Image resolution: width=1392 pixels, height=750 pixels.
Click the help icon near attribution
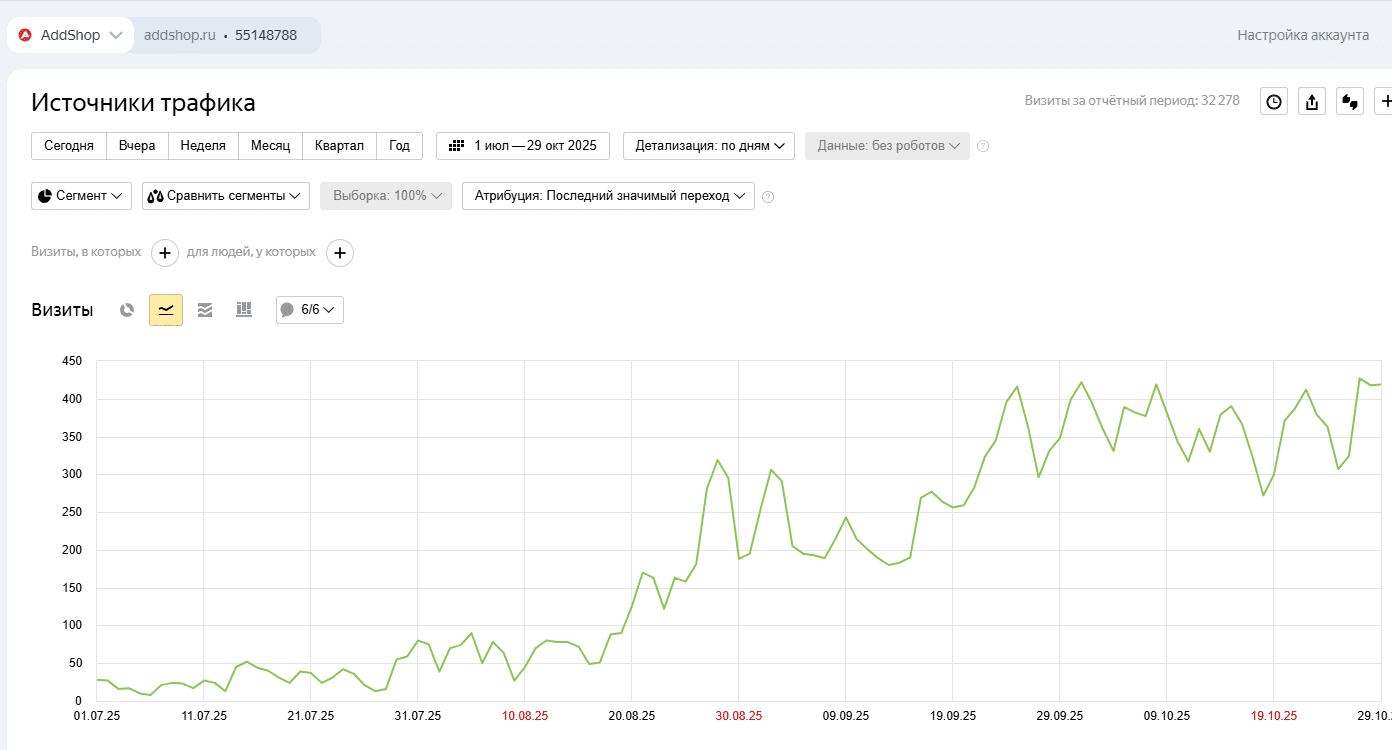[768, 197]
